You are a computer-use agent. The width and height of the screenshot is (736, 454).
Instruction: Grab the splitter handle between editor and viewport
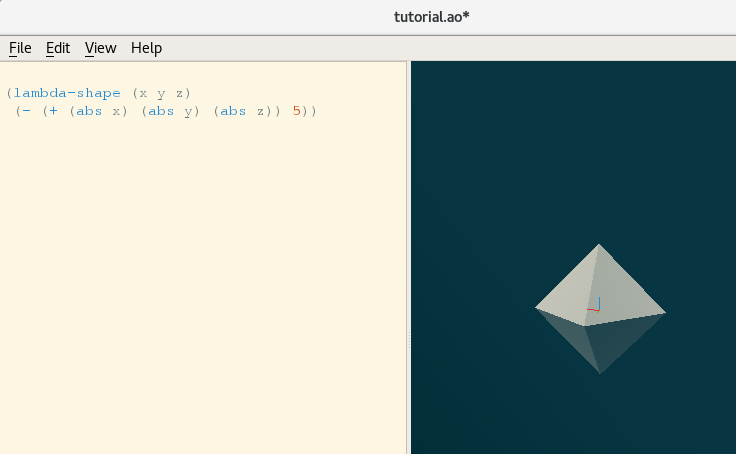tap(409, 340)
